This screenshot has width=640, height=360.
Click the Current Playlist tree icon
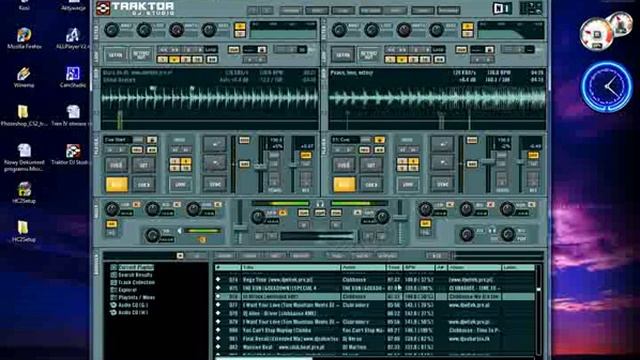[113, 267]
